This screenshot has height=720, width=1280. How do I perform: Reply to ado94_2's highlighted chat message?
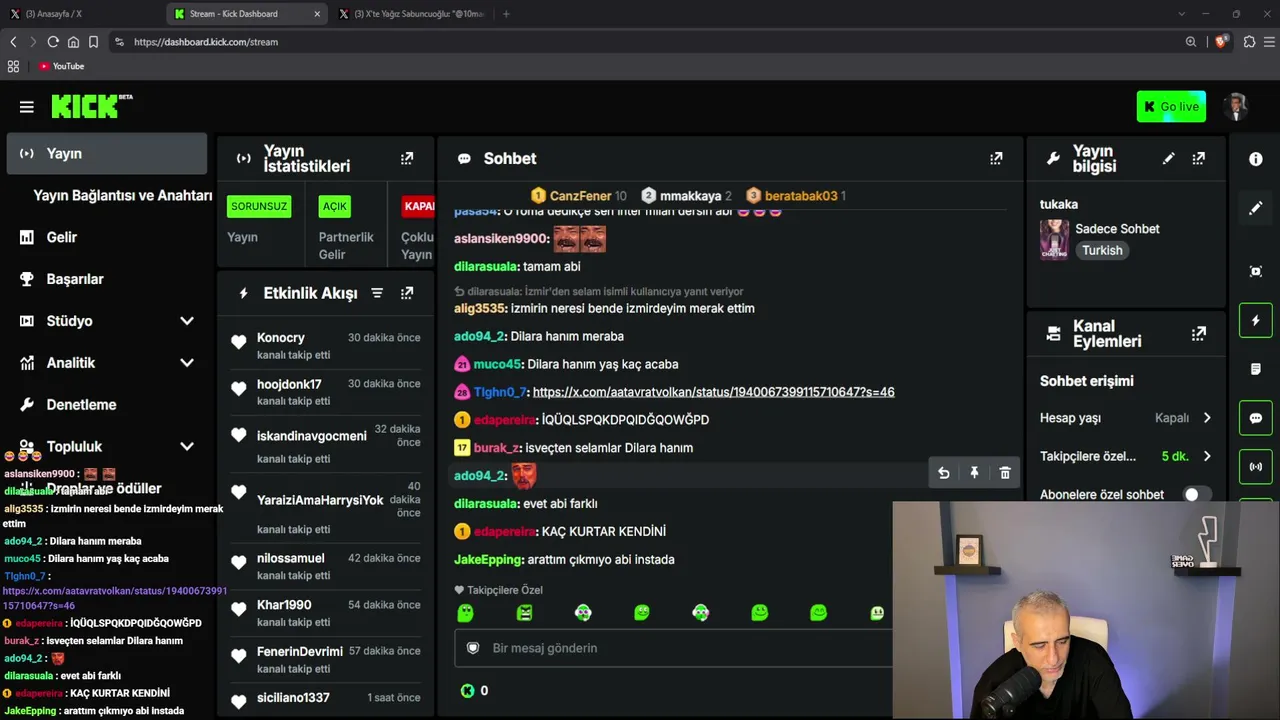pyautogui.click(x=943, y=473)
